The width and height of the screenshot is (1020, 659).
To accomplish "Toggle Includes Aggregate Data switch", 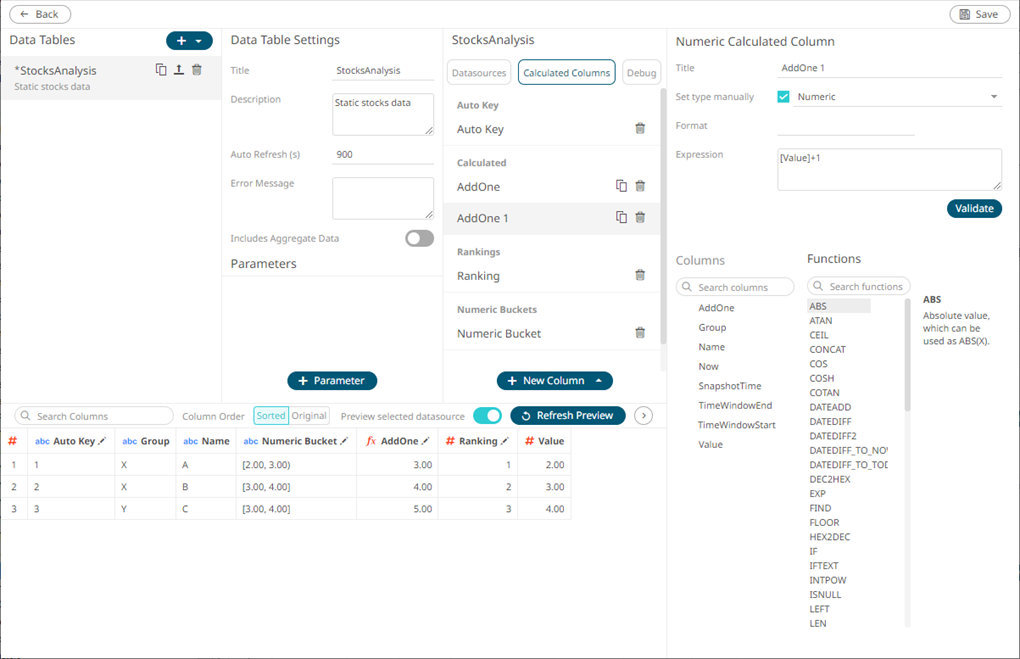I will (x=419, y=239).
